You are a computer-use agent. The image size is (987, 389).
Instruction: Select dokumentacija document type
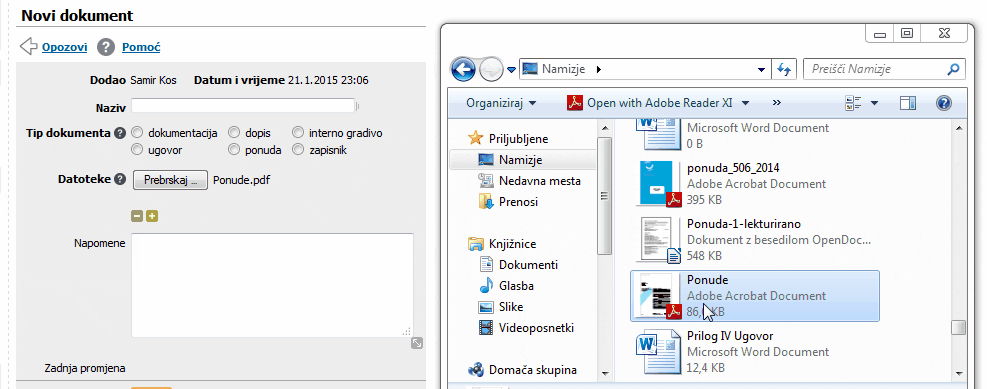pyautogui.click(x=137, y=133)
